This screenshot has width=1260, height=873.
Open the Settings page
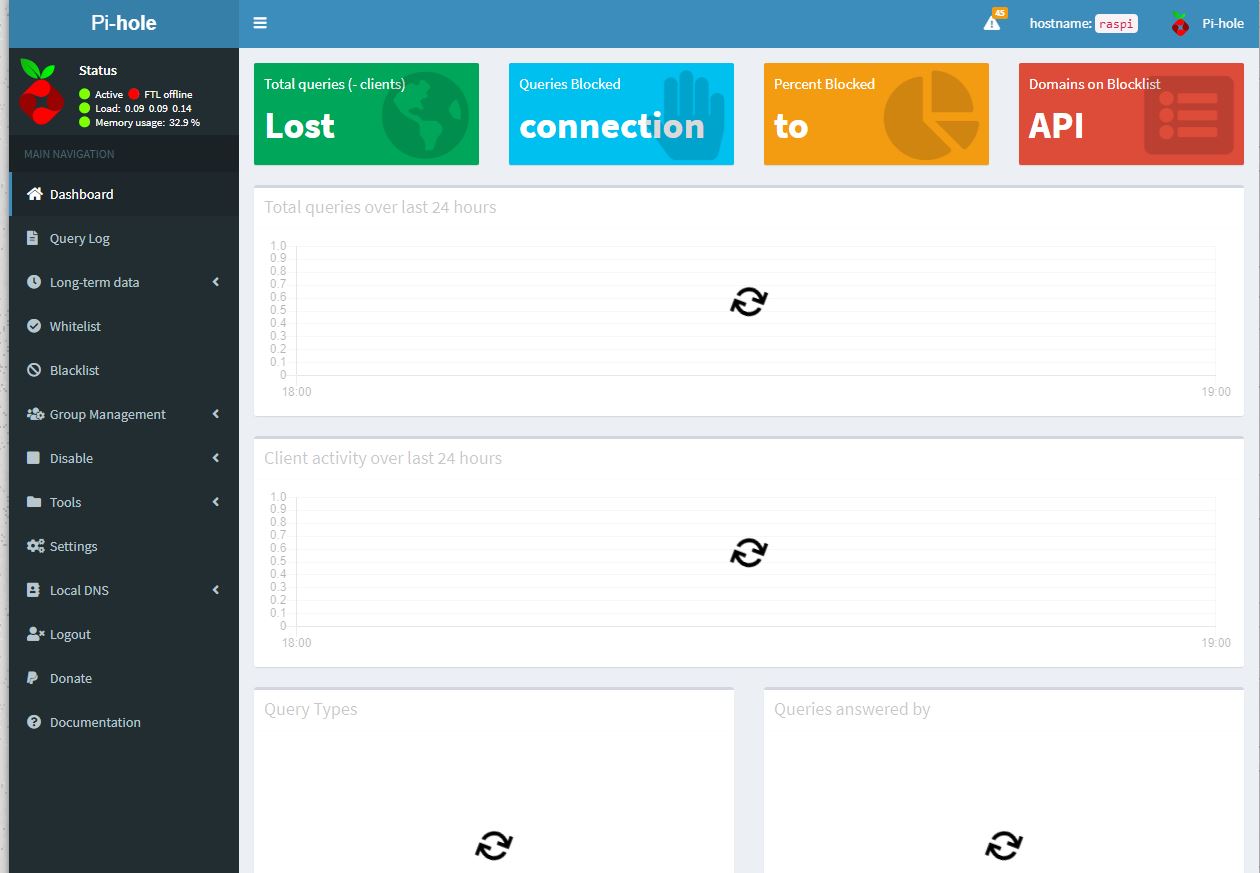click(124, 546)
